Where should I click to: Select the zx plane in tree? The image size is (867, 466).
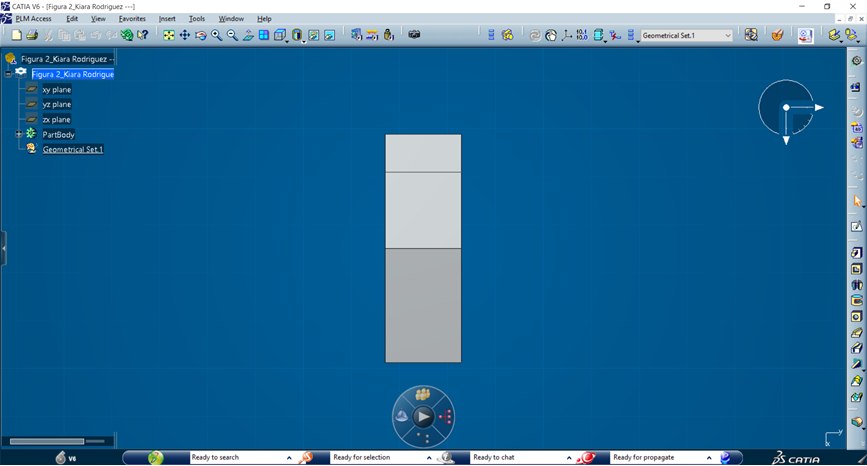56,119
